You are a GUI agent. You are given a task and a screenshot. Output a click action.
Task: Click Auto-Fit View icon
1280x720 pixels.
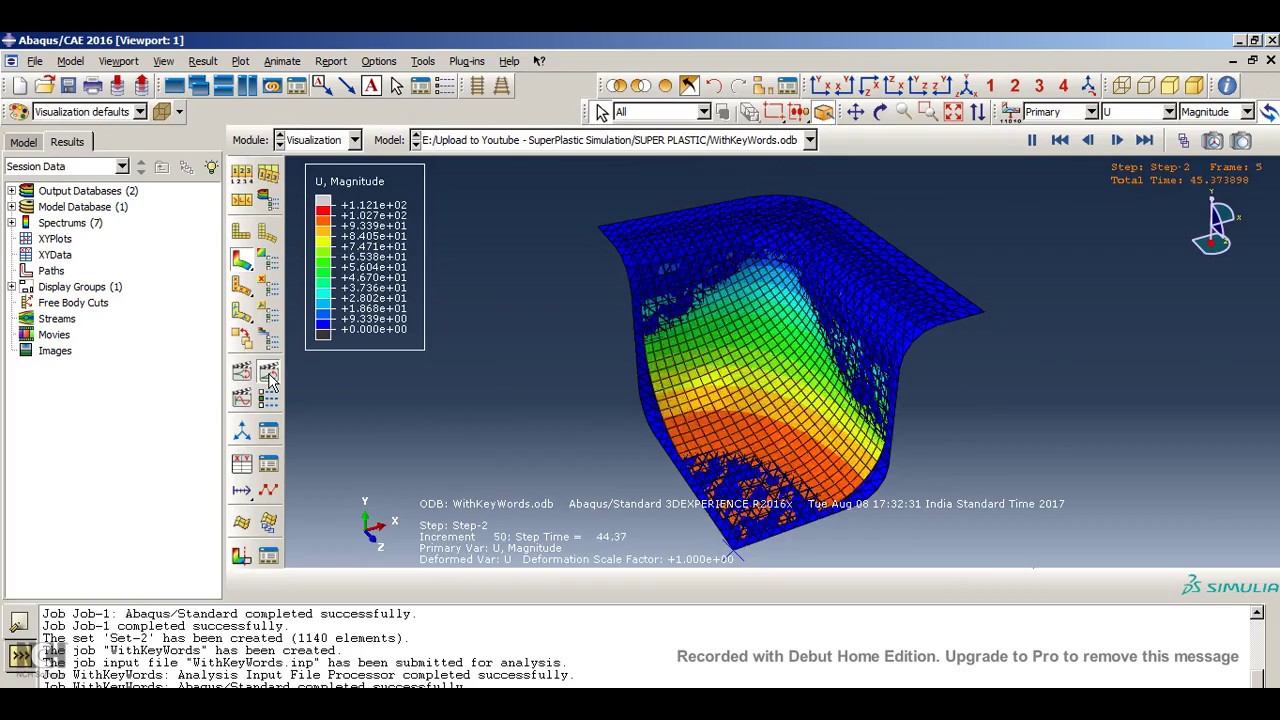point(954,112)
